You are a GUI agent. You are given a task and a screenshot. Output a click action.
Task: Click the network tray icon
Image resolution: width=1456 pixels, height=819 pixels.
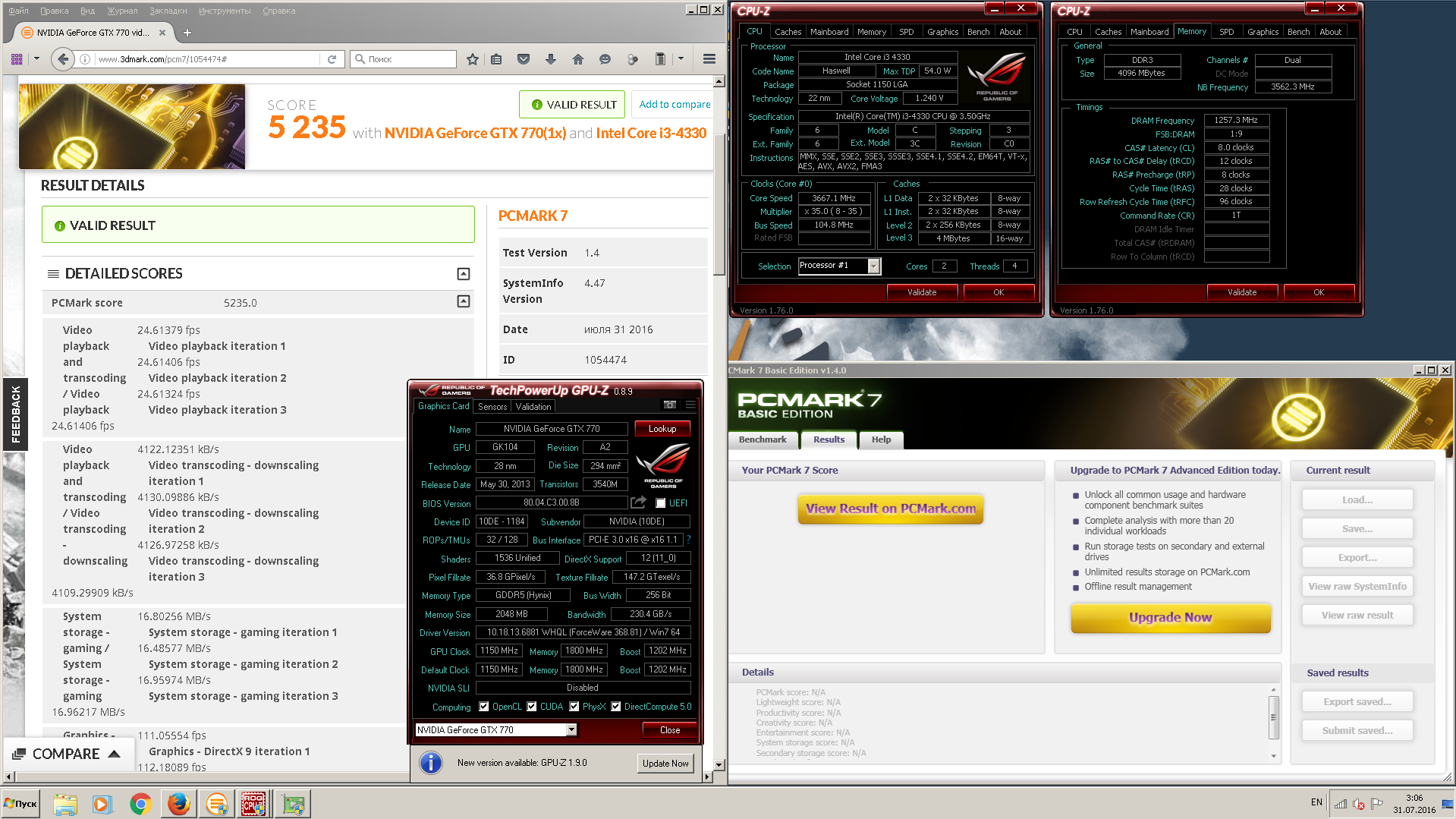[x=1341, y=803]
